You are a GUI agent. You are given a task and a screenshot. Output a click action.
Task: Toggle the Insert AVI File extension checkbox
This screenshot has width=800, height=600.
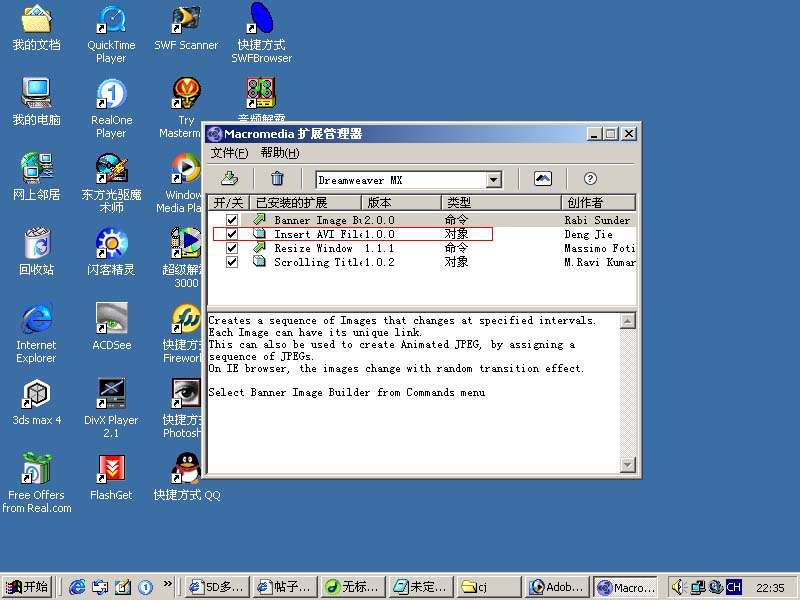pos(232,234)
